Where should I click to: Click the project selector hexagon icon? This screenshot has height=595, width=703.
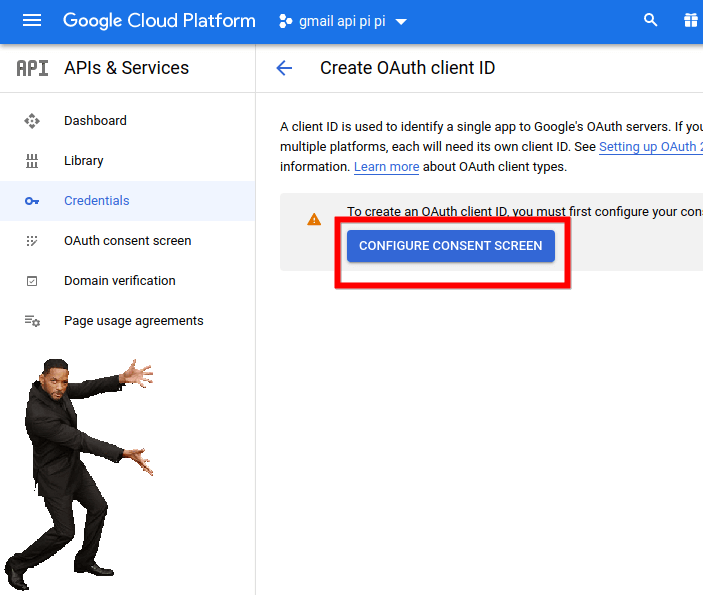pos(285,21)
